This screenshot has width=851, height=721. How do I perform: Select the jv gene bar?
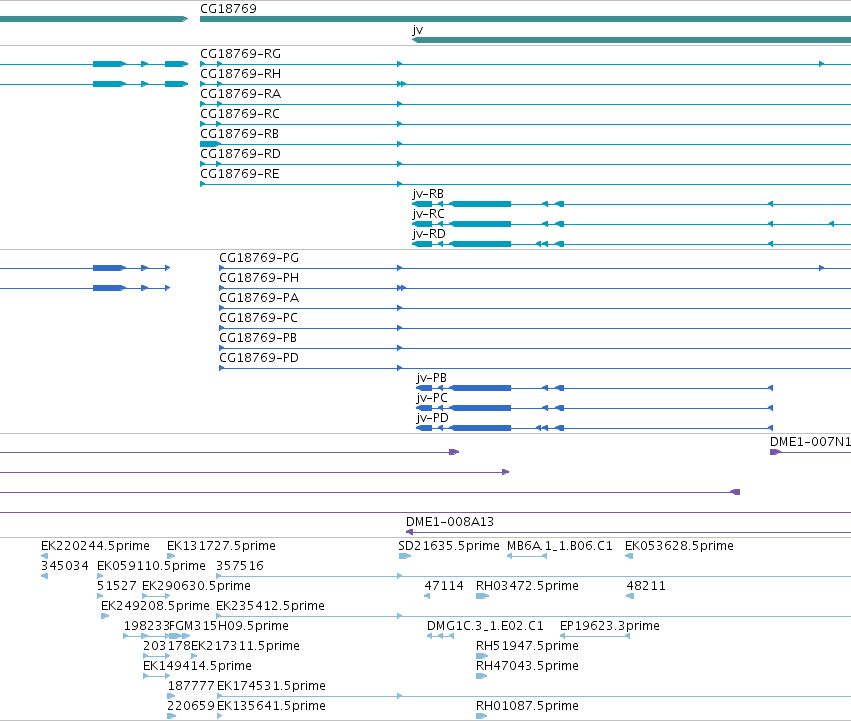(x=632, y=40)
